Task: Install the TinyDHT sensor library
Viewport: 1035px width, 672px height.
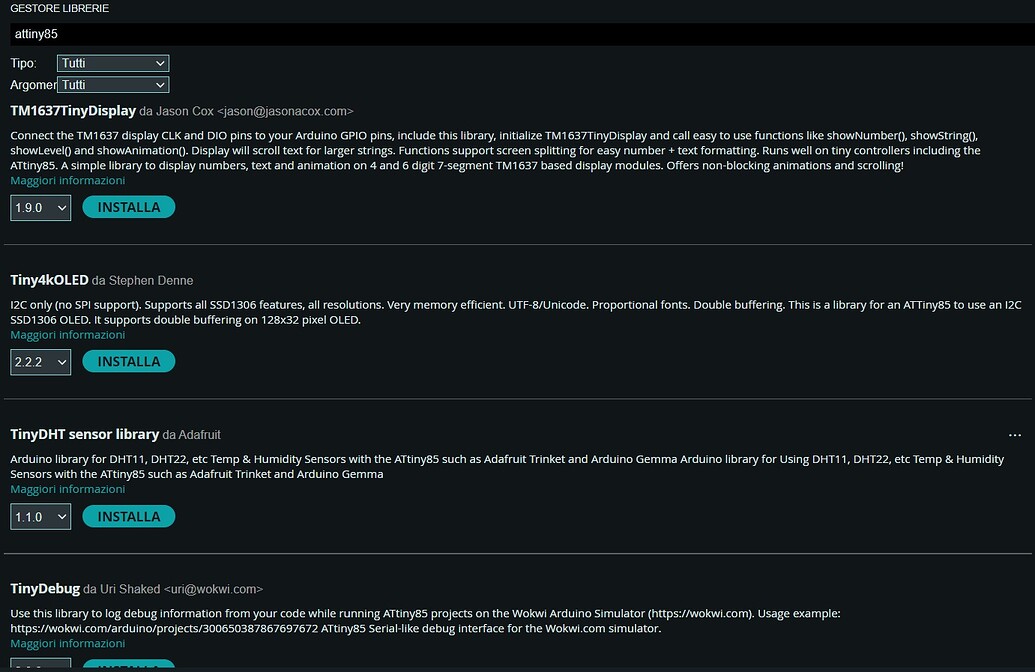Action: pyautogui.click(x=129, y=516)
